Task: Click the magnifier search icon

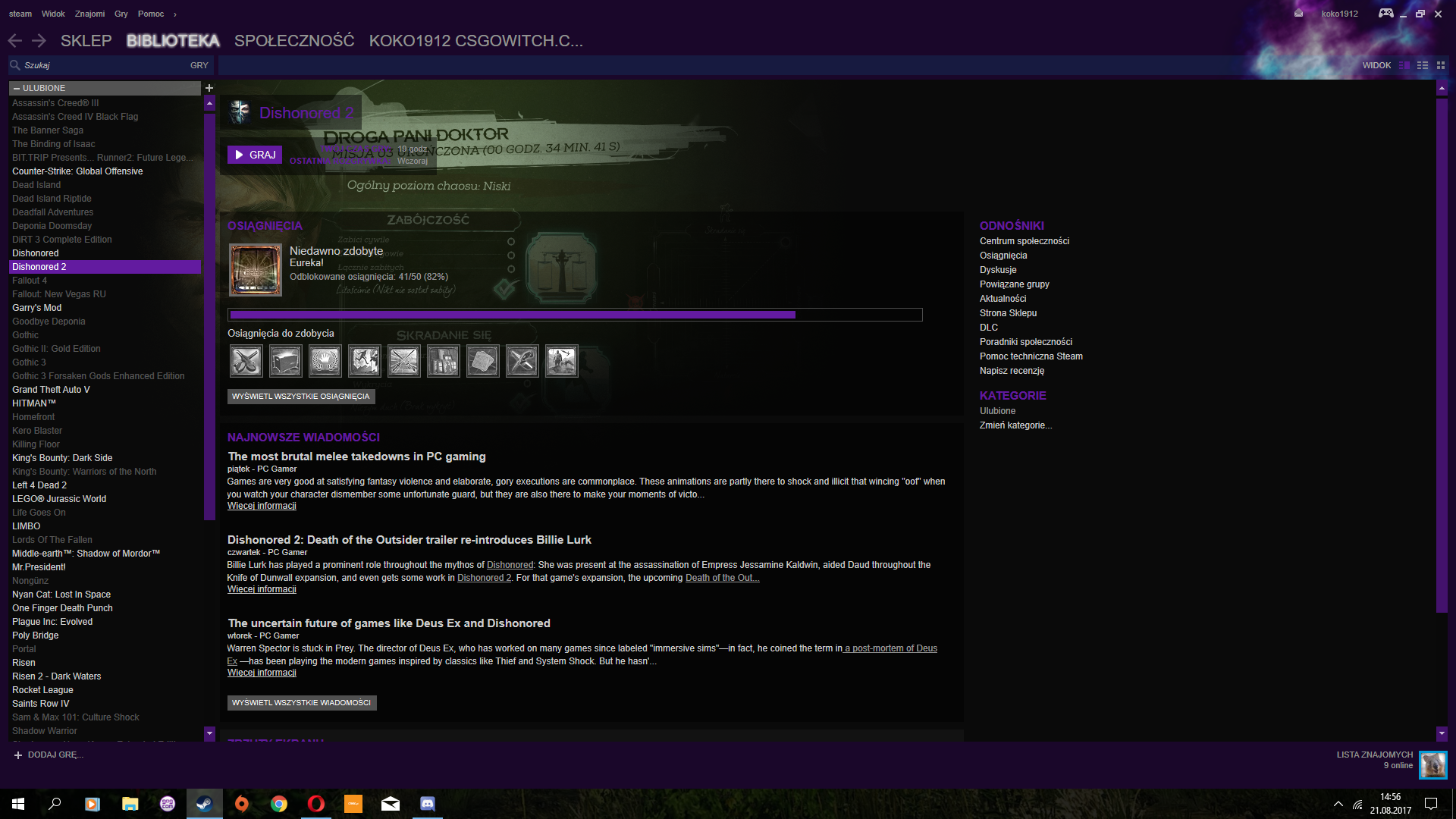Action: 14,65
